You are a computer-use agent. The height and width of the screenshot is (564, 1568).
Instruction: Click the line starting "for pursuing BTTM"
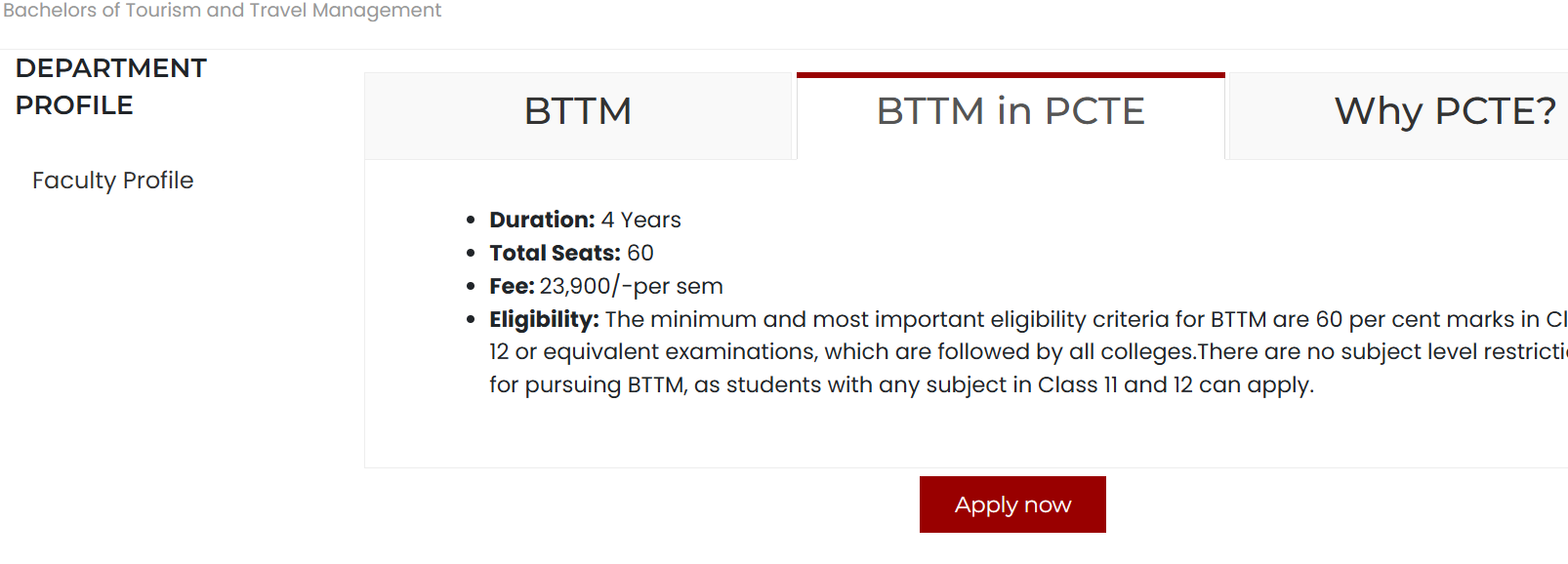click(901, 385)
